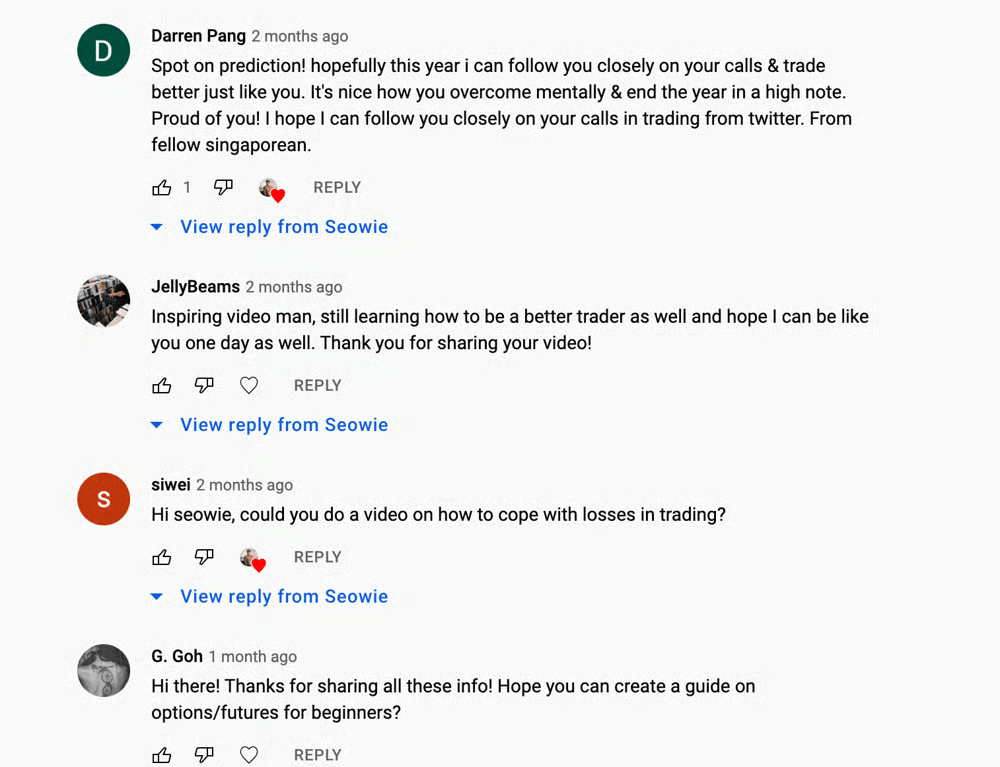Like G. Goh's comment

[x=162, y=755]
